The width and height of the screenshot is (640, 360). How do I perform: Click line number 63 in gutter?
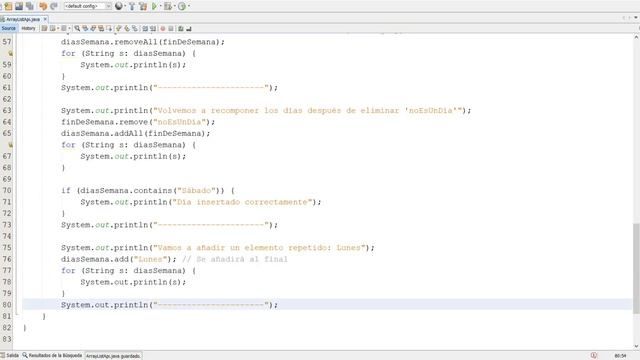click(x=7, y=110)
